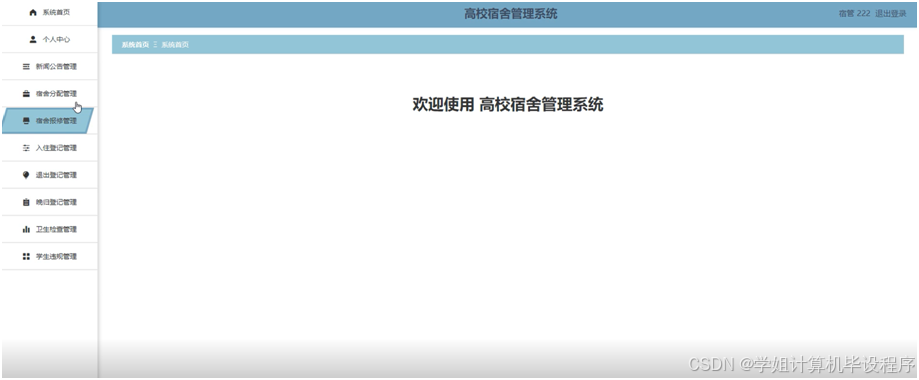Screen dimensions: 919x380
Task: Click the briefcase icon beside 宿舍分配管理
Action: [x=26, y=94]
